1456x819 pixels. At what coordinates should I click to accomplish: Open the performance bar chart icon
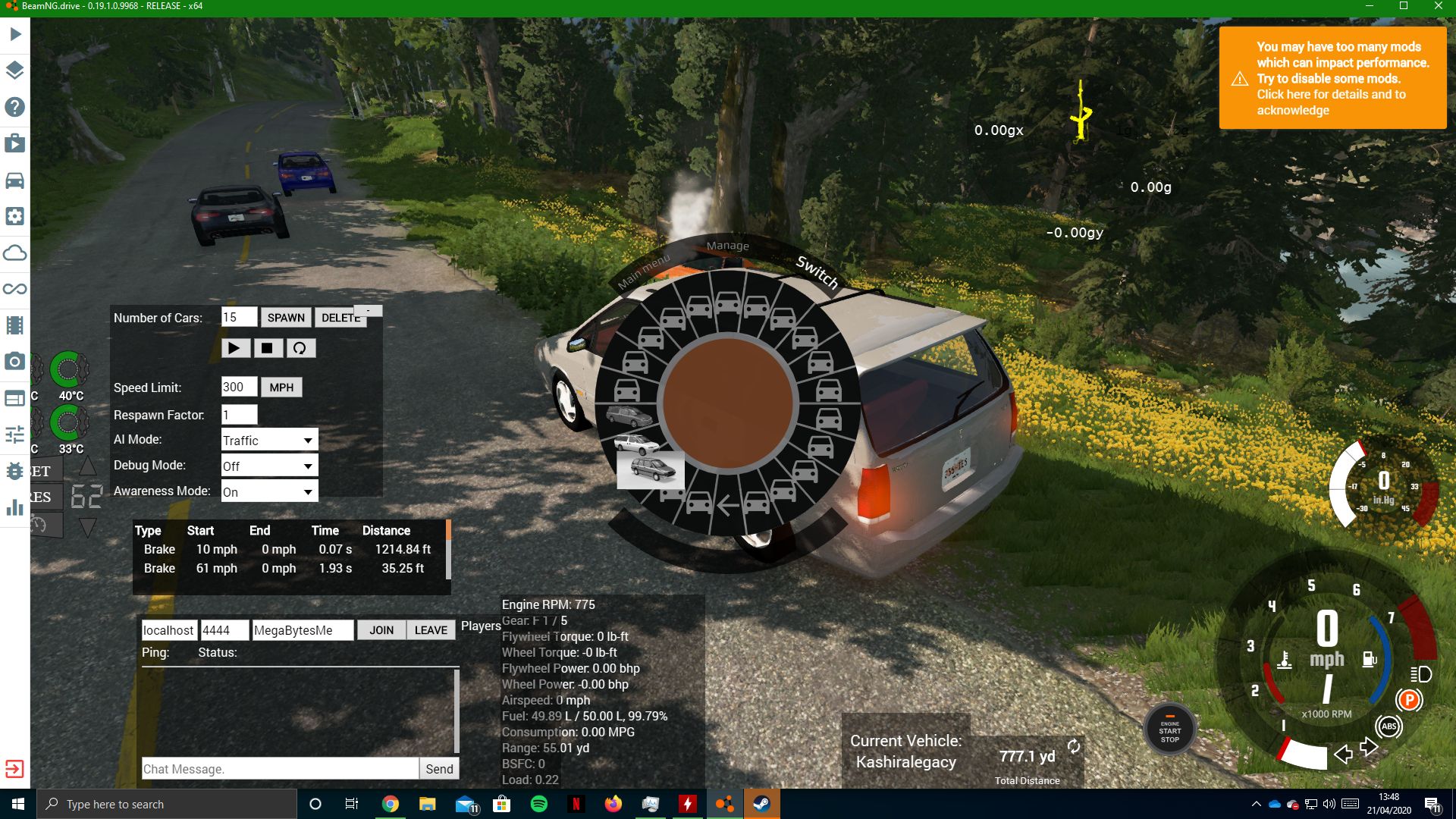point(14,507)
